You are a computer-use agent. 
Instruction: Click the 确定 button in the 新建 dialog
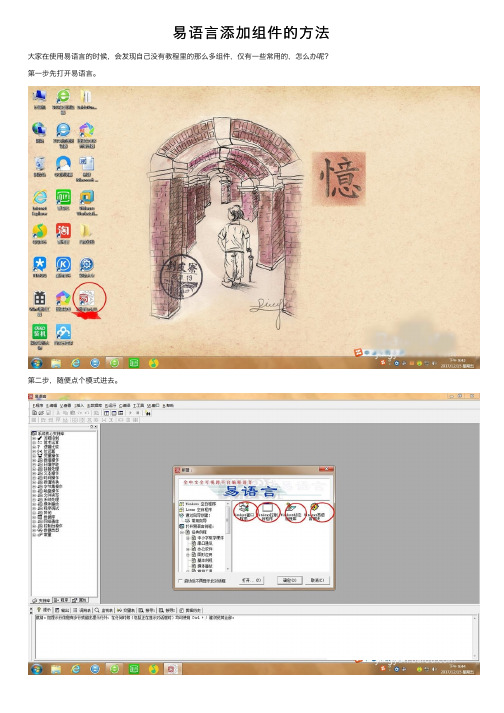click(x=290, y=581)
